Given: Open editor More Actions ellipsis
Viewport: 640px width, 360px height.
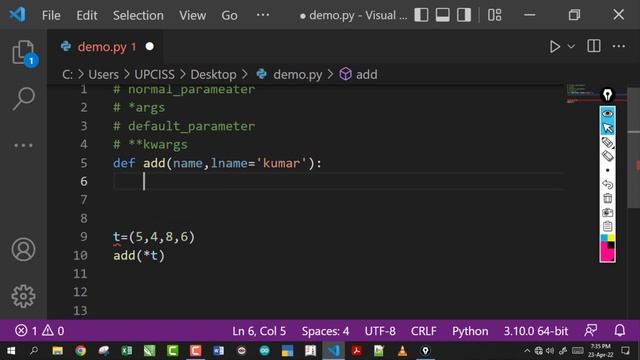Looking at the screenshot, I should click(619, 46).
